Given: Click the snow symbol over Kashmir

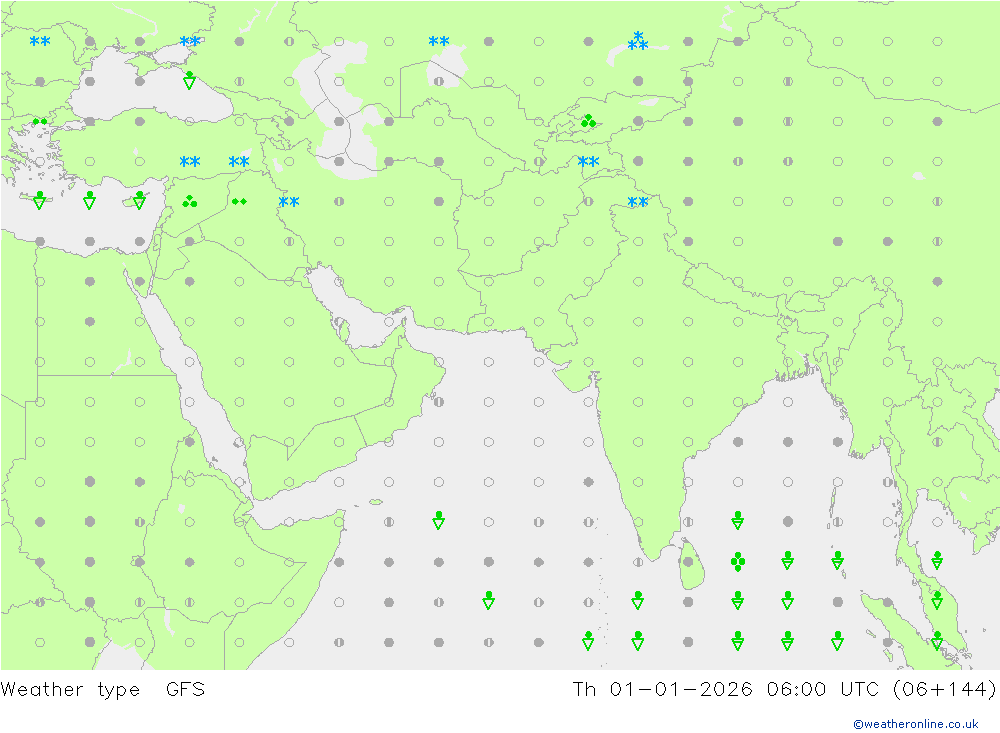Looking at the screenshot, I should 638,202.
